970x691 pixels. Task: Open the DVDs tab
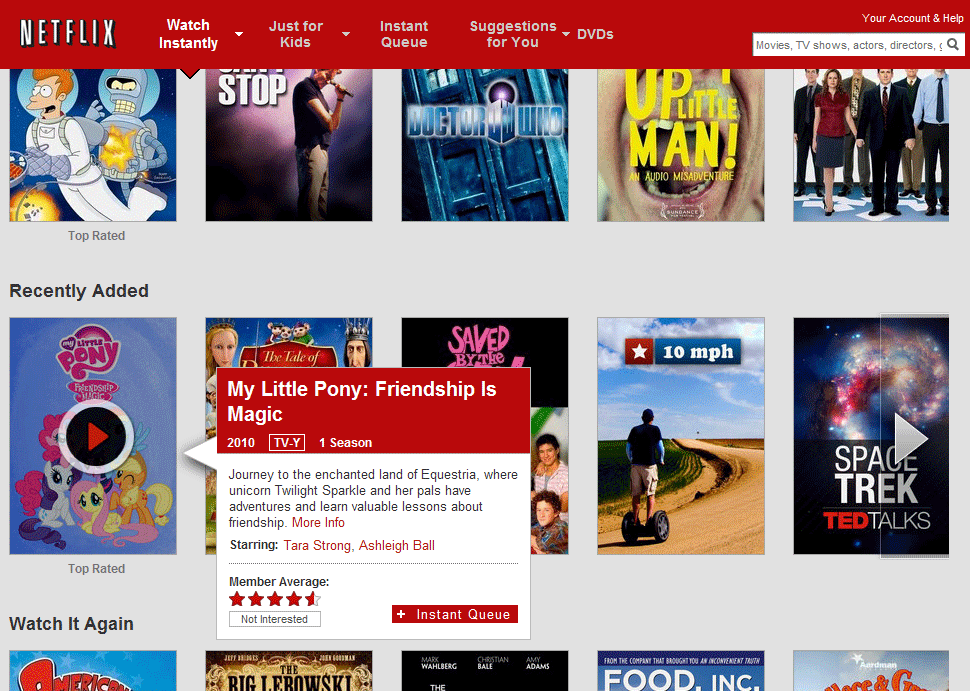click(595, 34)
